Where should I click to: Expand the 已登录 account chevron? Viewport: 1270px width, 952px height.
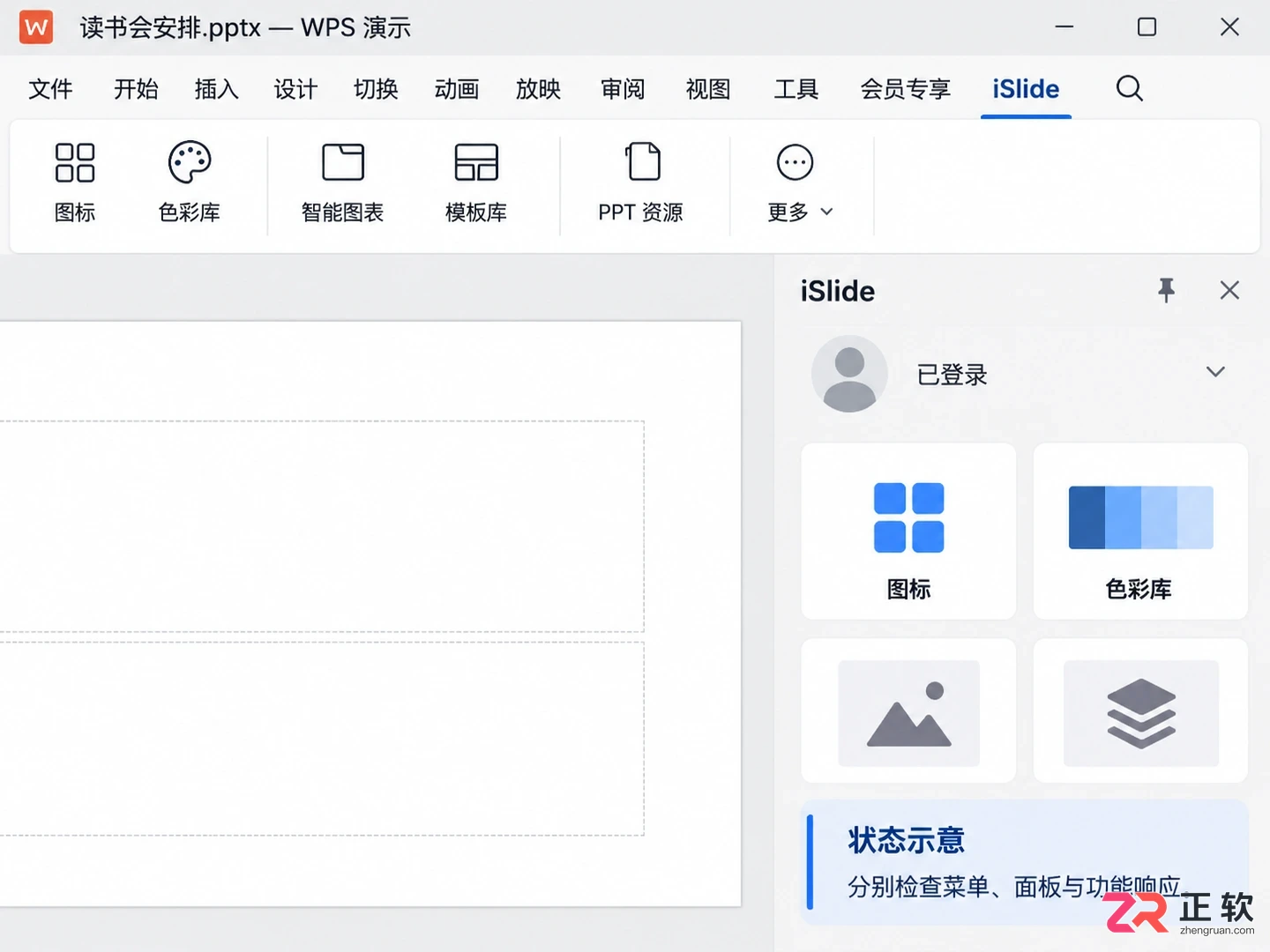[1215, 372]
